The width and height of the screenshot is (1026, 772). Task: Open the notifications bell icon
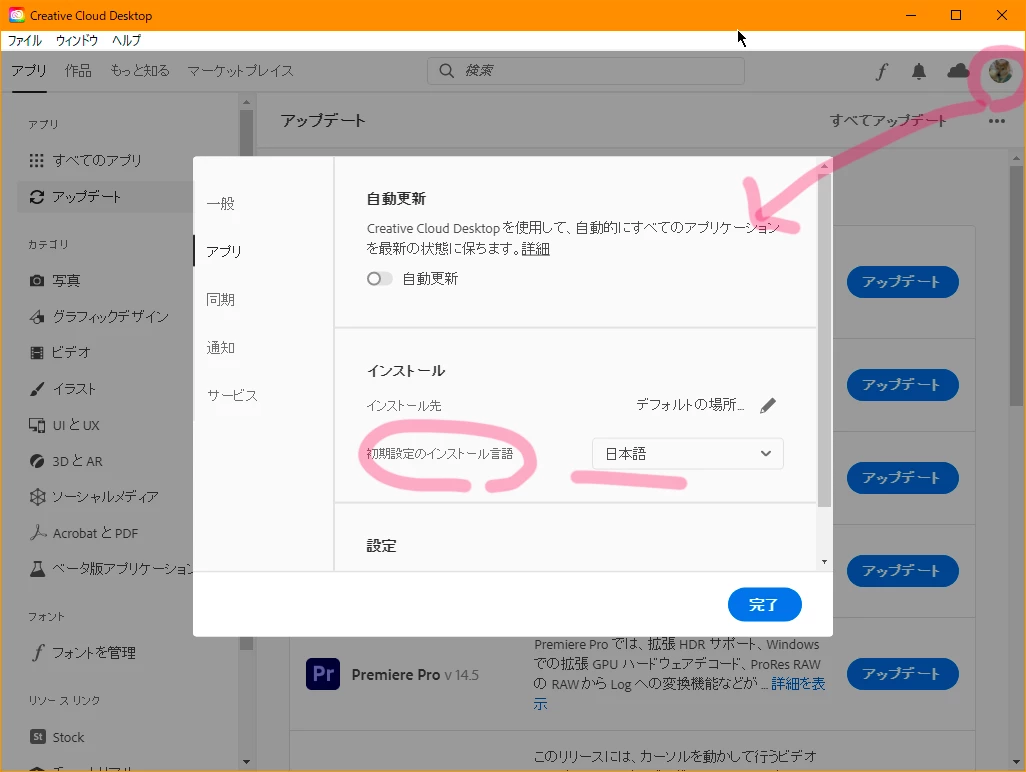[919, 71]
